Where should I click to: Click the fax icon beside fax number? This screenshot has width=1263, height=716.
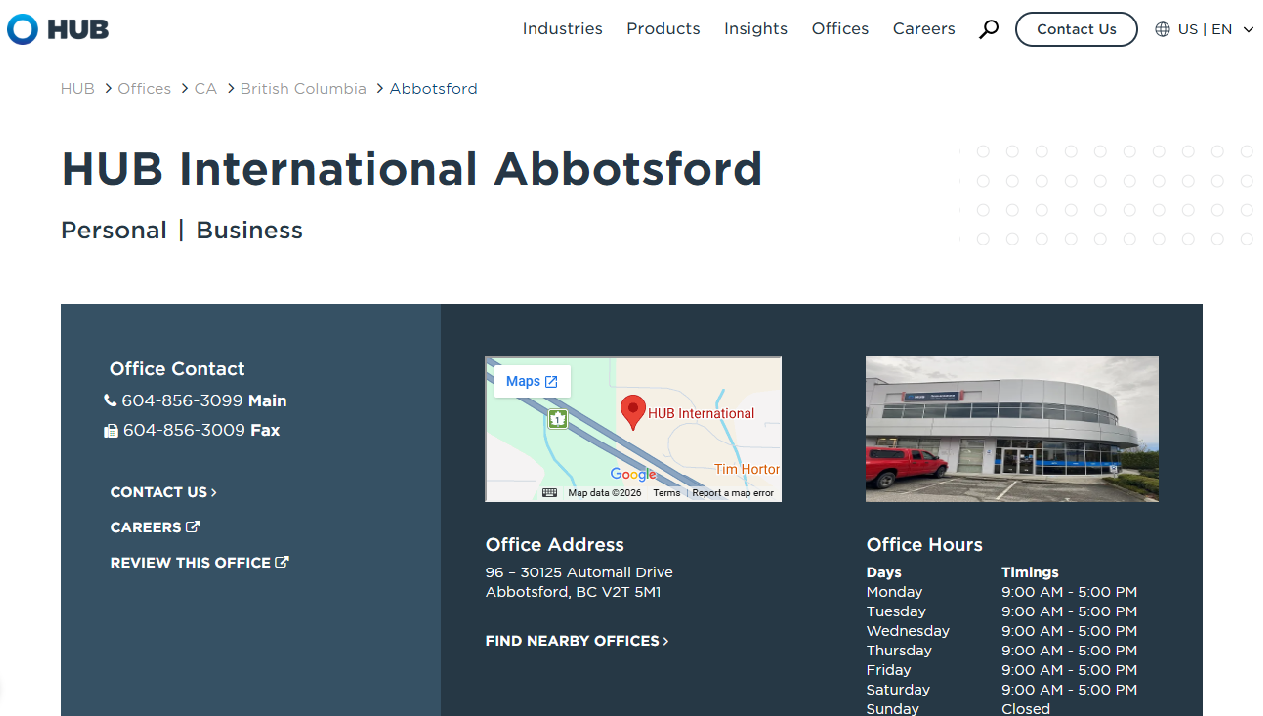(111, 431)
